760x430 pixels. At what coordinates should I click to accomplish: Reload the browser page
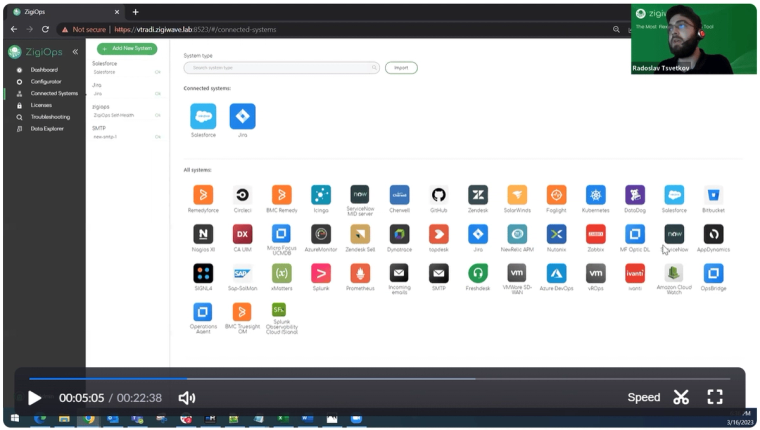pyautogui.click(x=45, y=30)
